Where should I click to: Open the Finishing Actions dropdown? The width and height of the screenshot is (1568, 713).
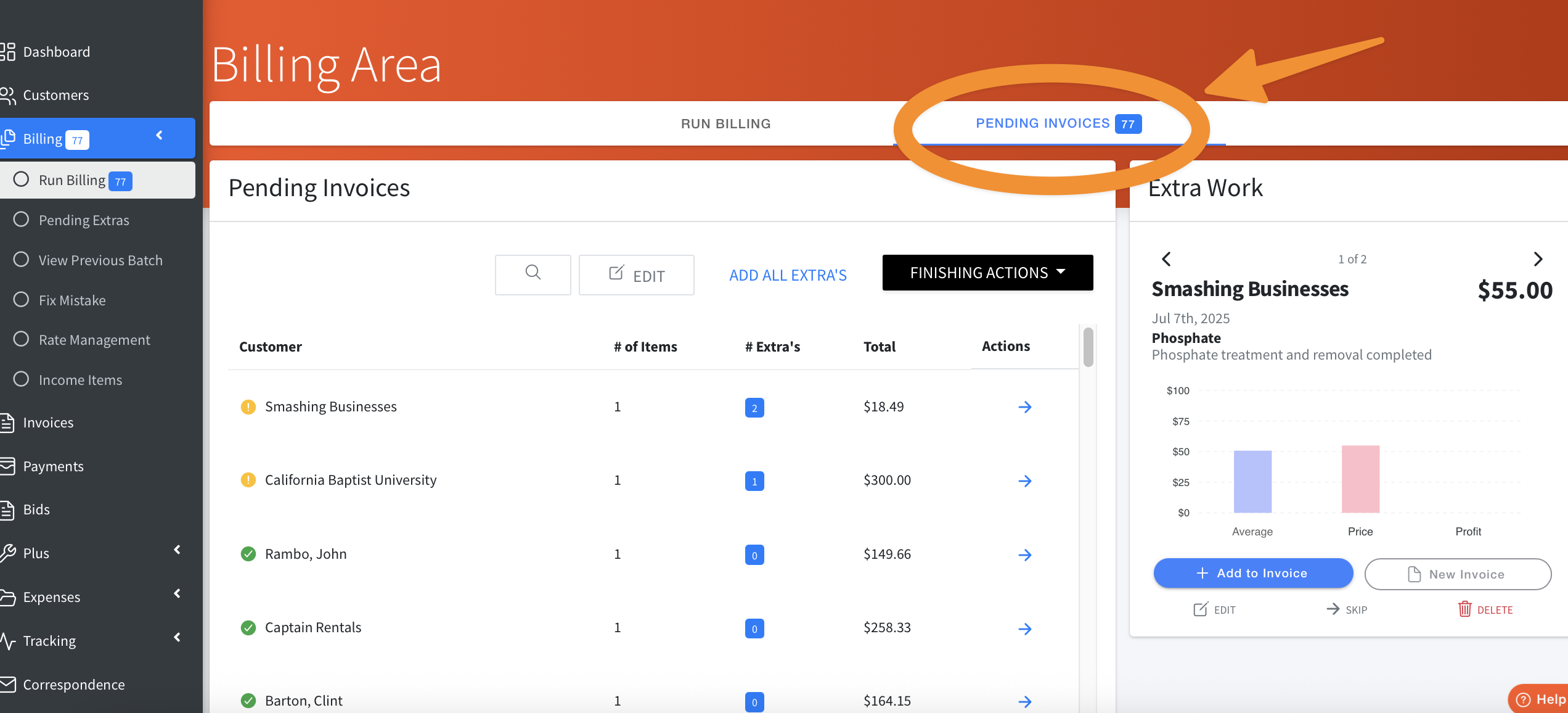pos(987,273)
